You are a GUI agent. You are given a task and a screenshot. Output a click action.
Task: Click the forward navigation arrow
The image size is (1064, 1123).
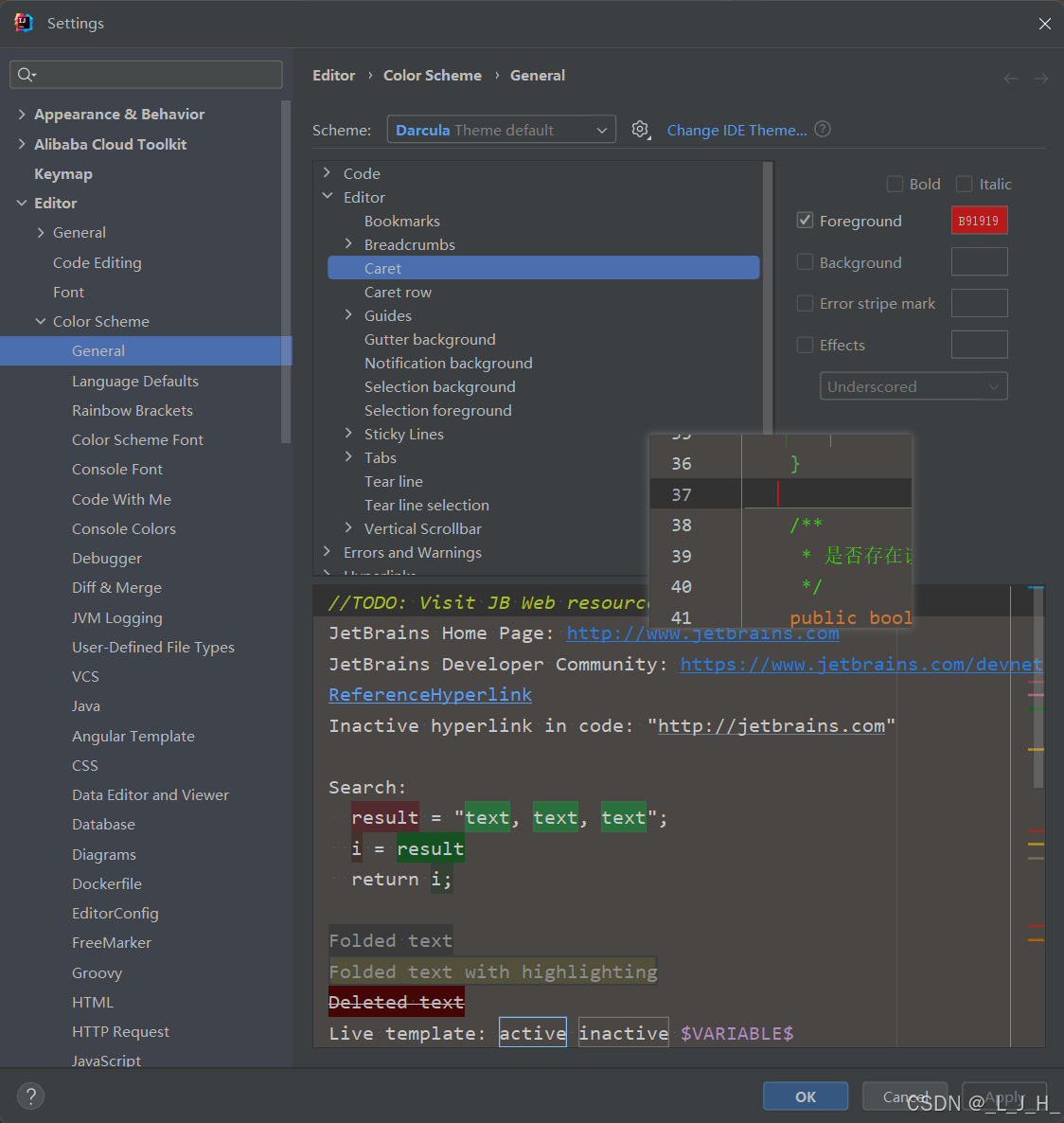click(1041, 78)
